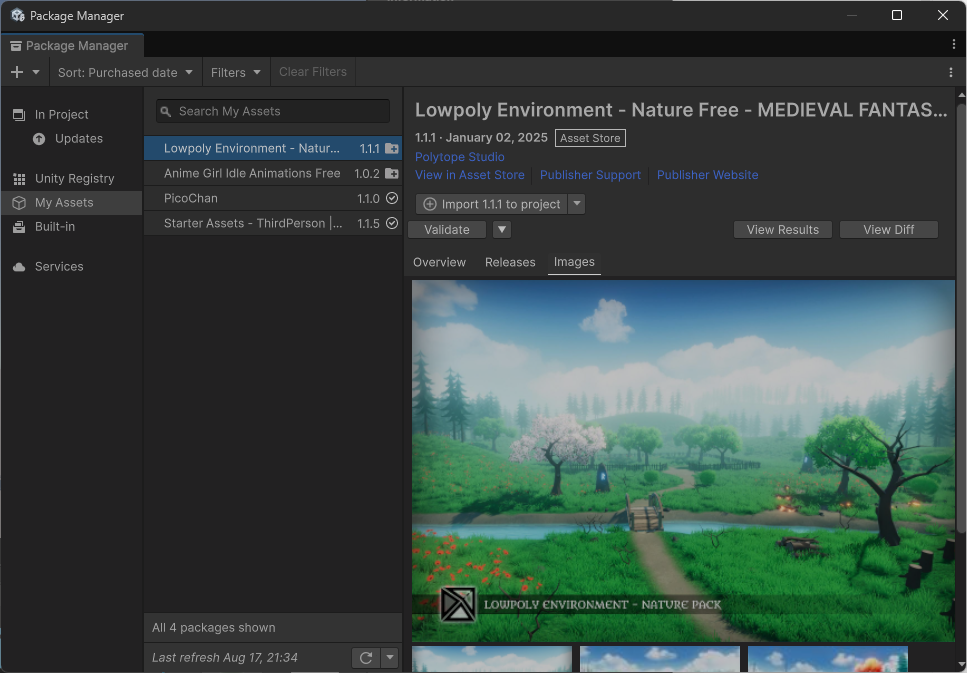
Task: Select Lowpoly Environment package row
Action: click(273, 149)
